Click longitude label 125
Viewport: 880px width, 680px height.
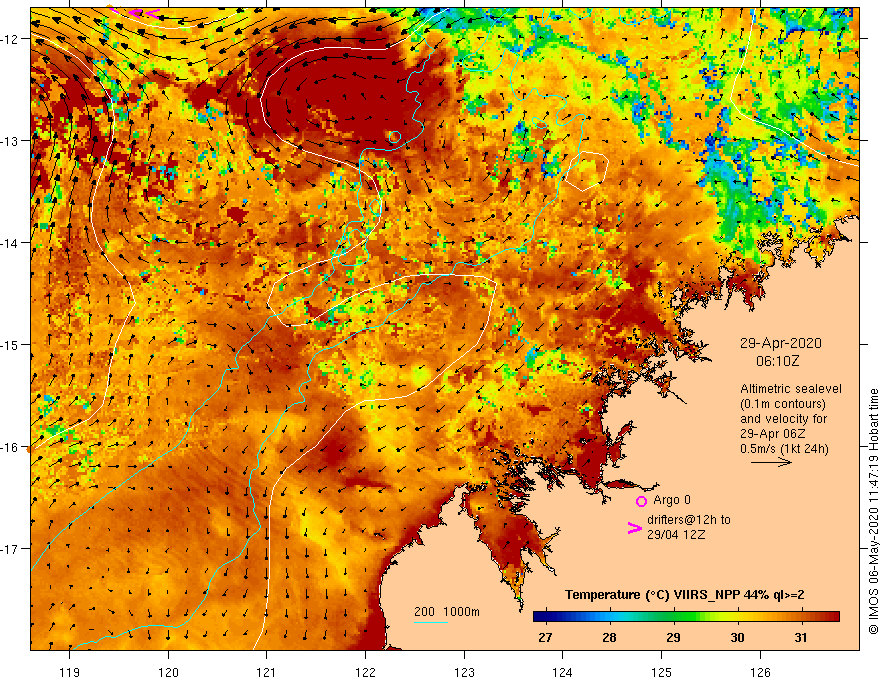[662, 672]
